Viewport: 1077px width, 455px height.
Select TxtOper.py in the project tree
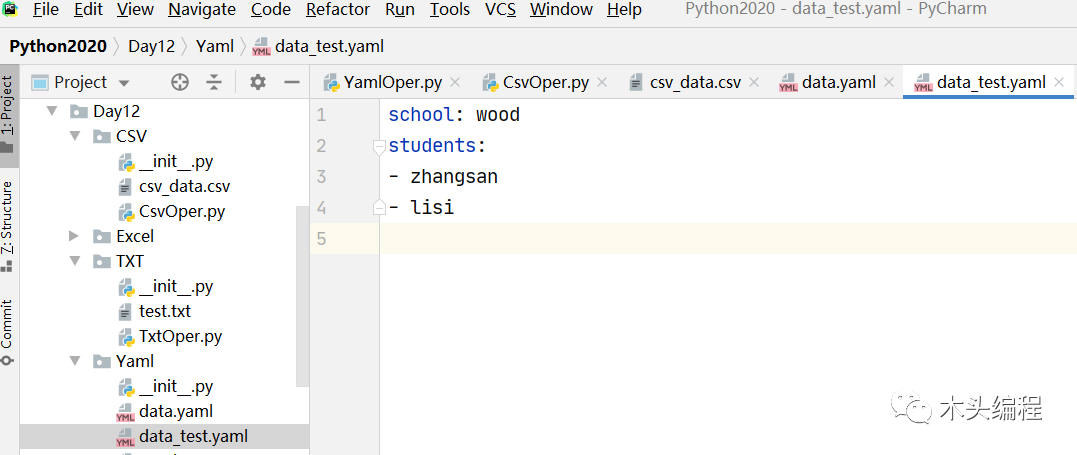click(x=181, y=337)
